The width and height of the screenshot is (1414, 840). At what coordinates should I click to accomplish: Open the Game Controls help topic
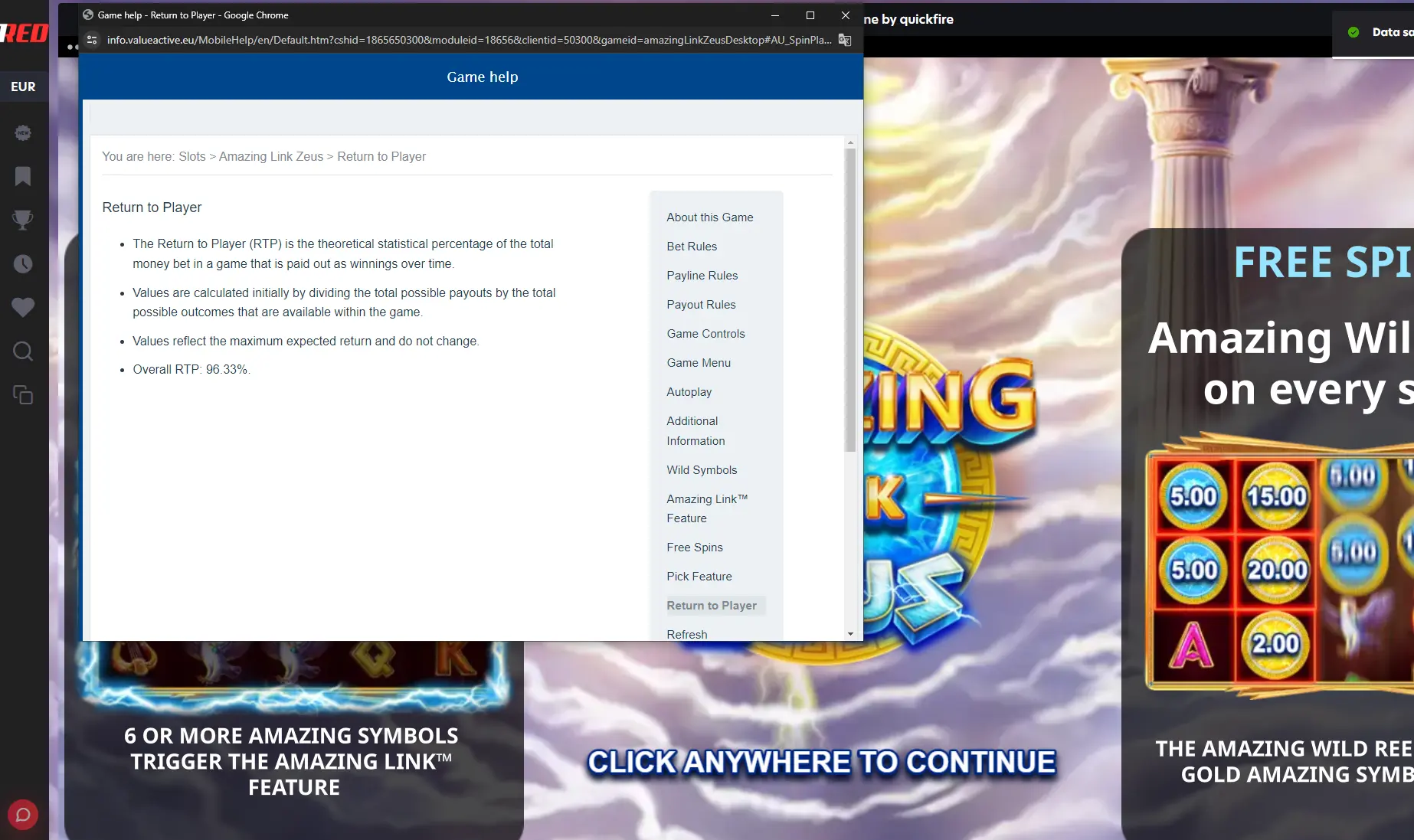coord(705,334)
